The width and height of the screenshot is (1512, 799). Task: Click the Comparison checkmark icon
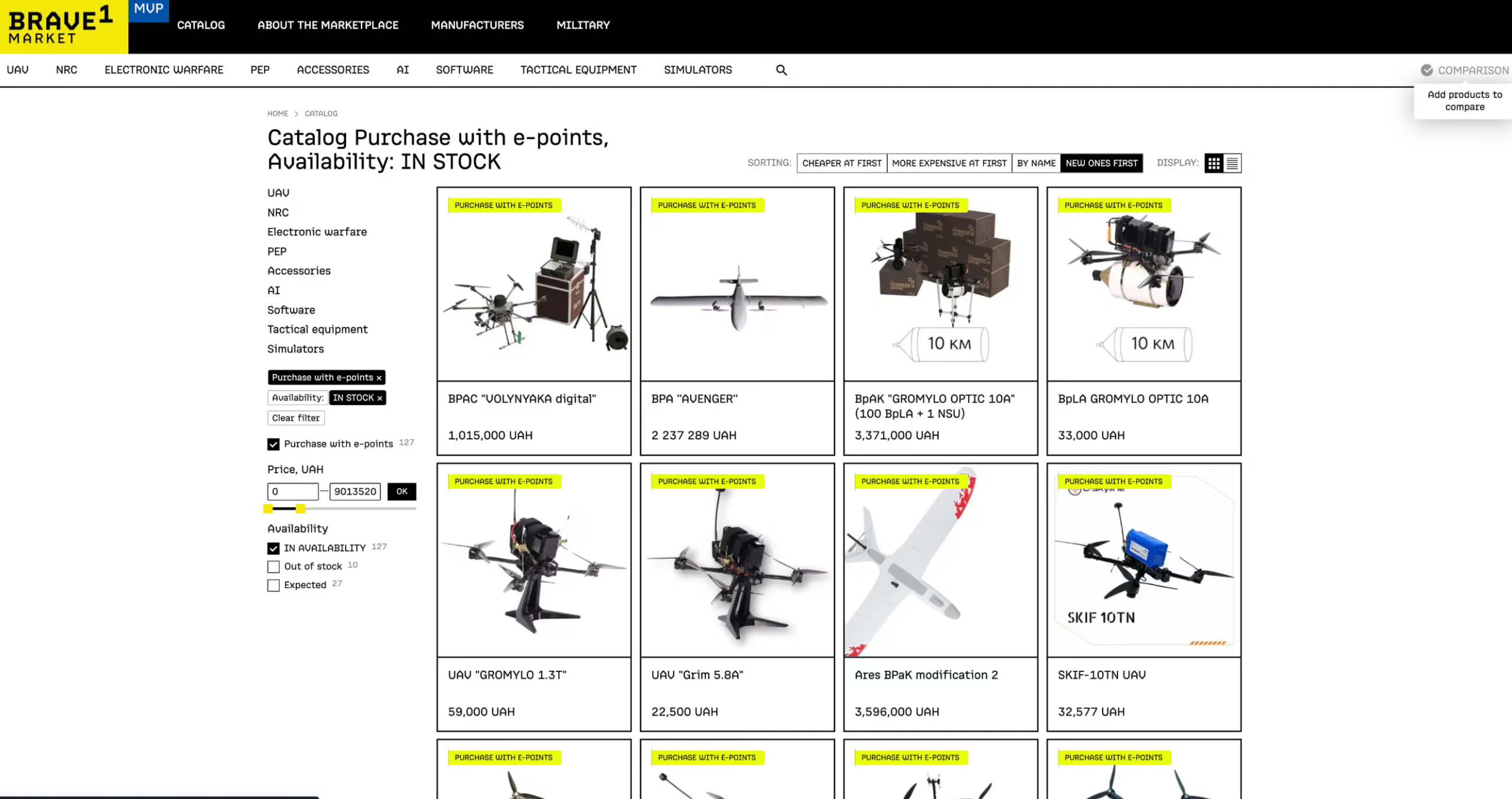coord(1426,70)
